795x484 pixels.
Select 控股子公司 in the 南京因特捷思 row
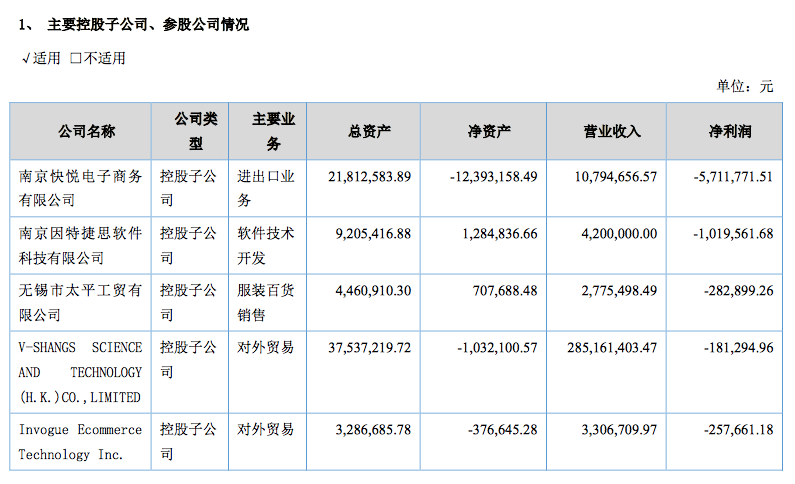point(188,245)
